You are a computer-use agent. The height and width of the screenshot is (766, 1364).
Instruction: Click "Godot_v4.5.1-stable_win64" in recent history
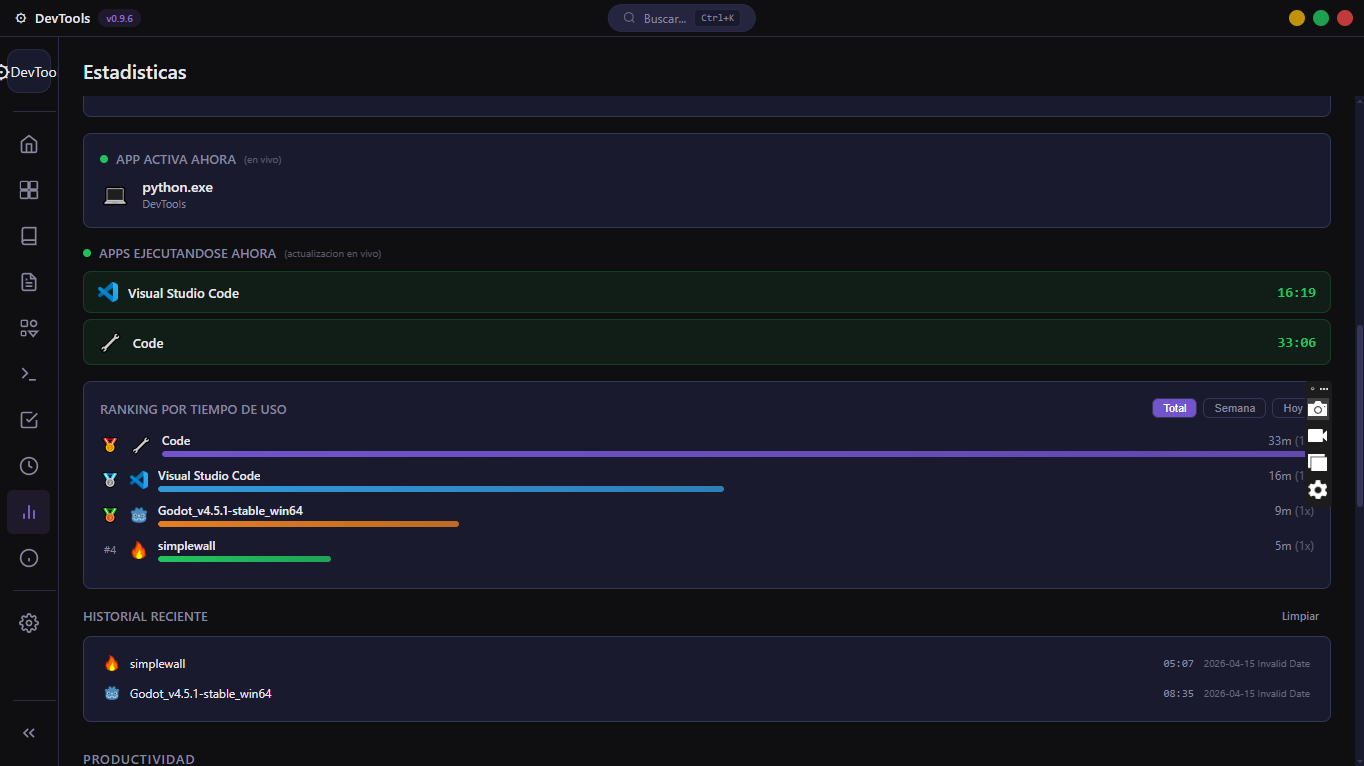201,694
